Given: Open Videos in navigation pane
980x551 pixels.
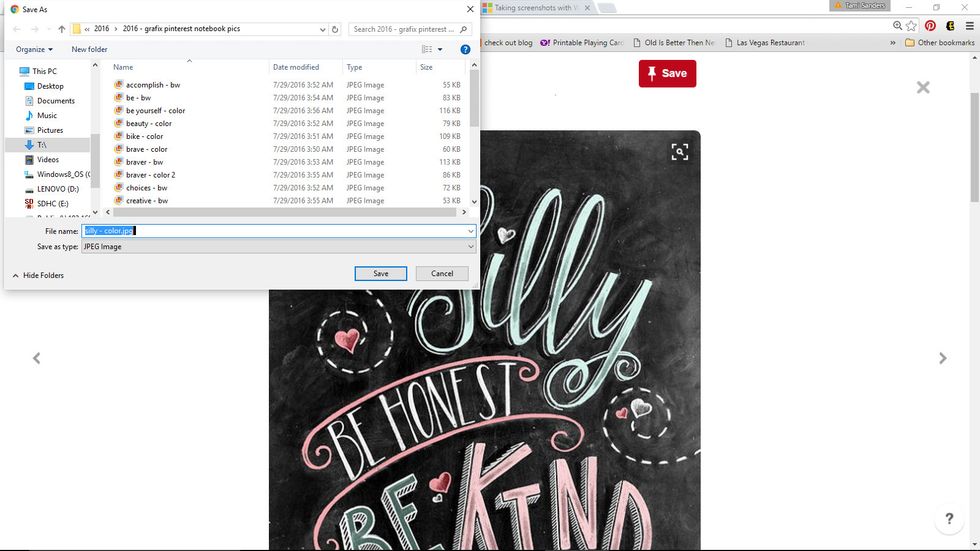Looking at the screenshot, I should point(48,160).
